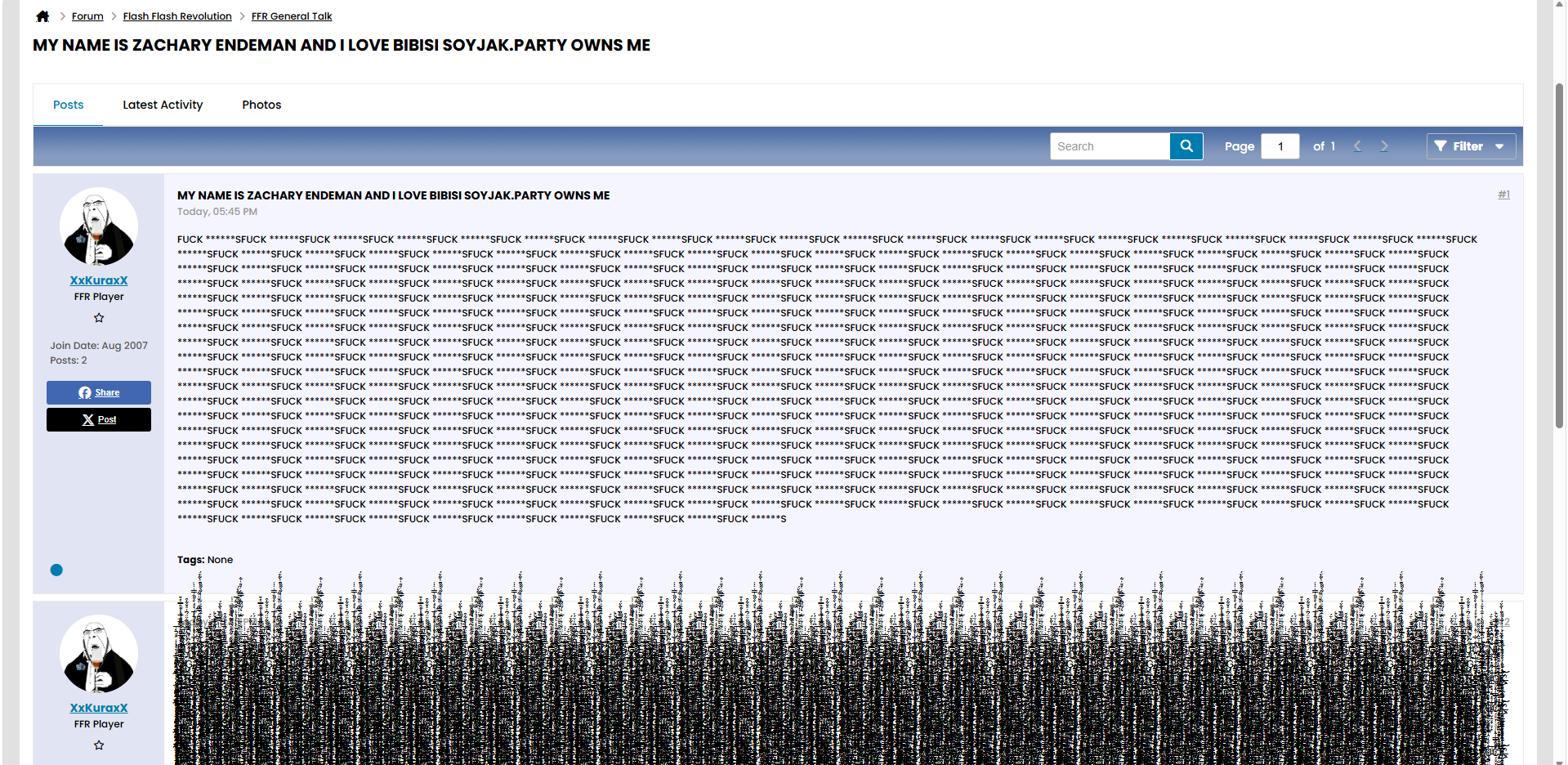1568x765 pixels.
Task: Switch to the Posts tab
Action: click(69, 105)
